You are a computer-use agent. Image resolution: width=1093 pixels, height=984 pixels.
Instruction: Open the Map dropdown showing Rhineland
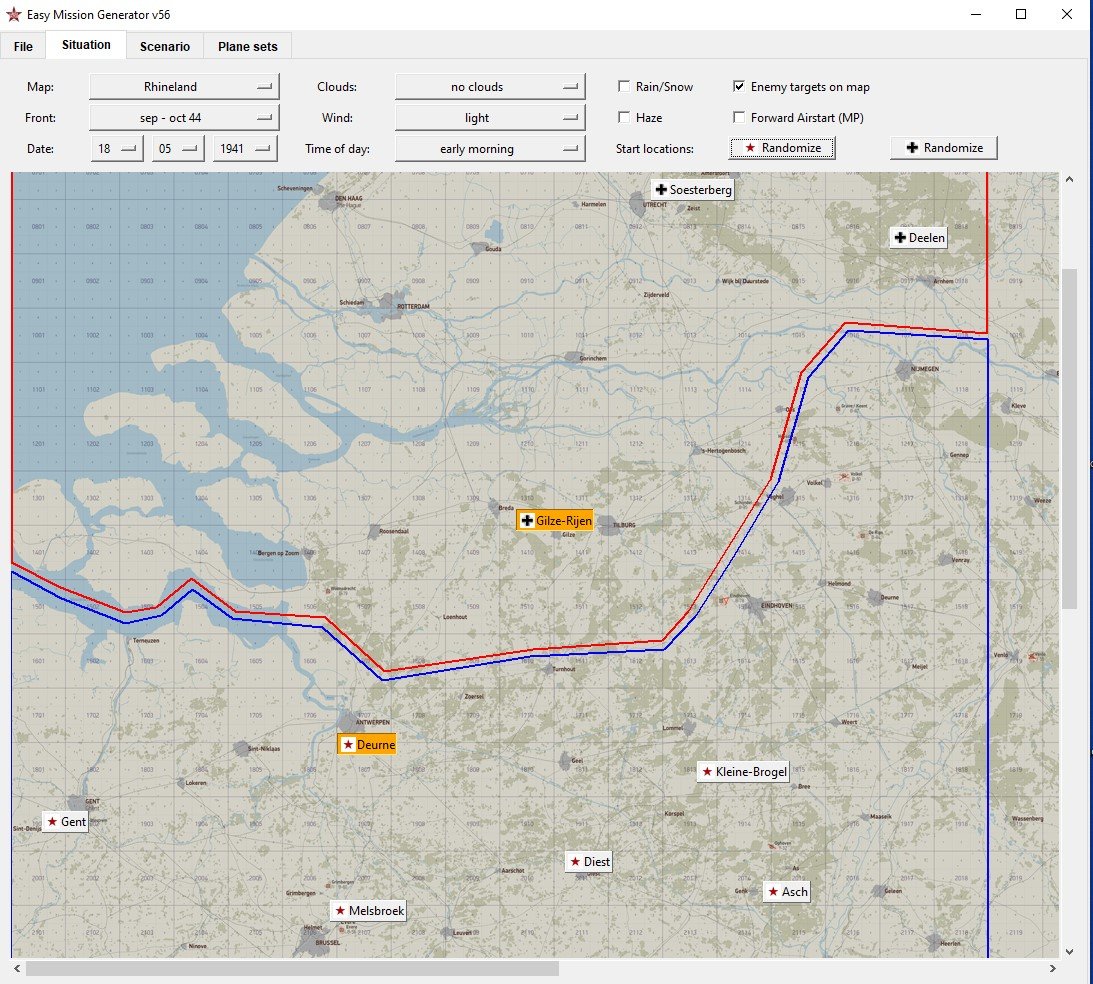click(184, 86)
